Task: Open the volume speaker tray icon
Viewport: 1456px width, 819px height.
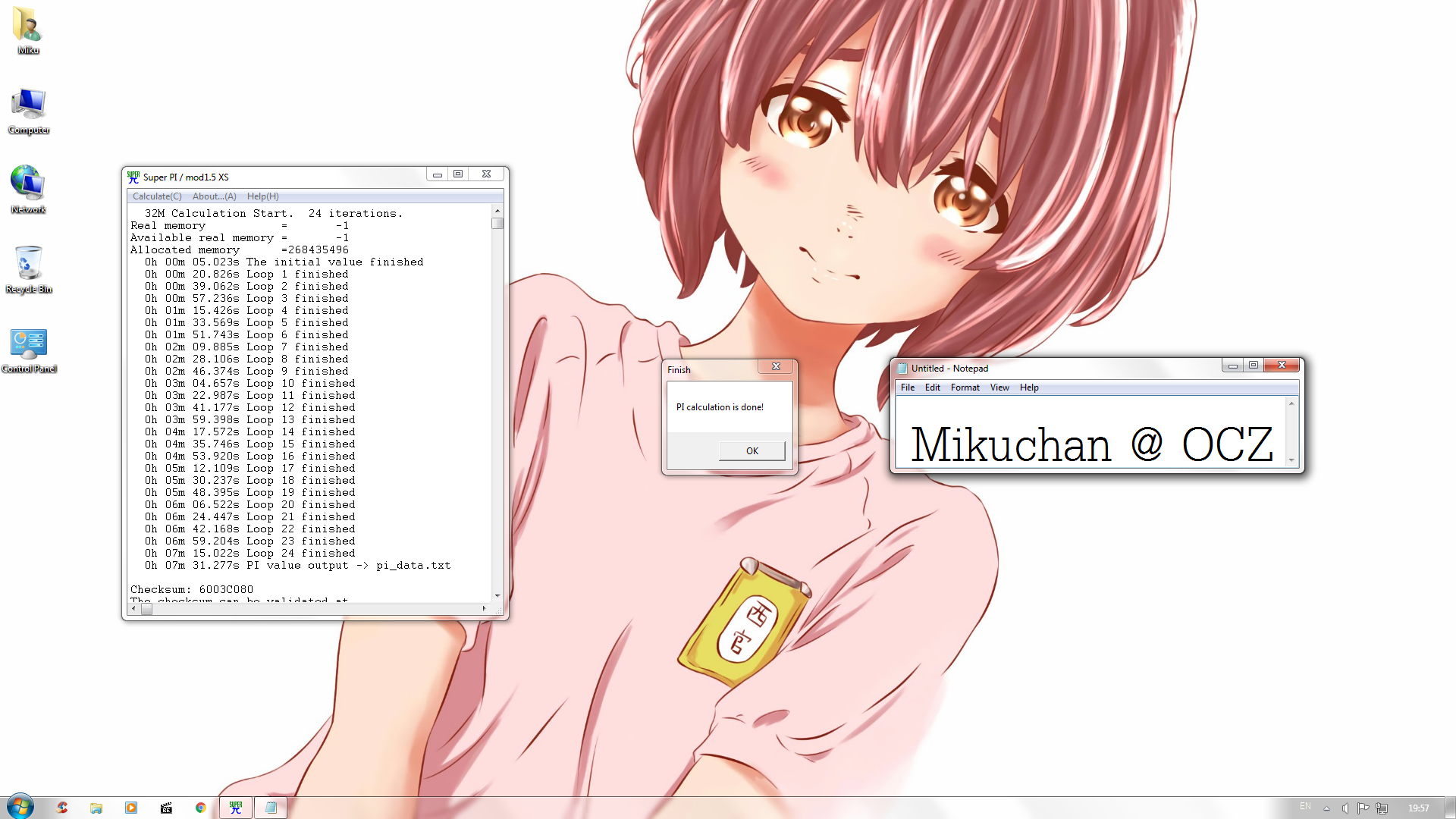Action: [1345, 808]
